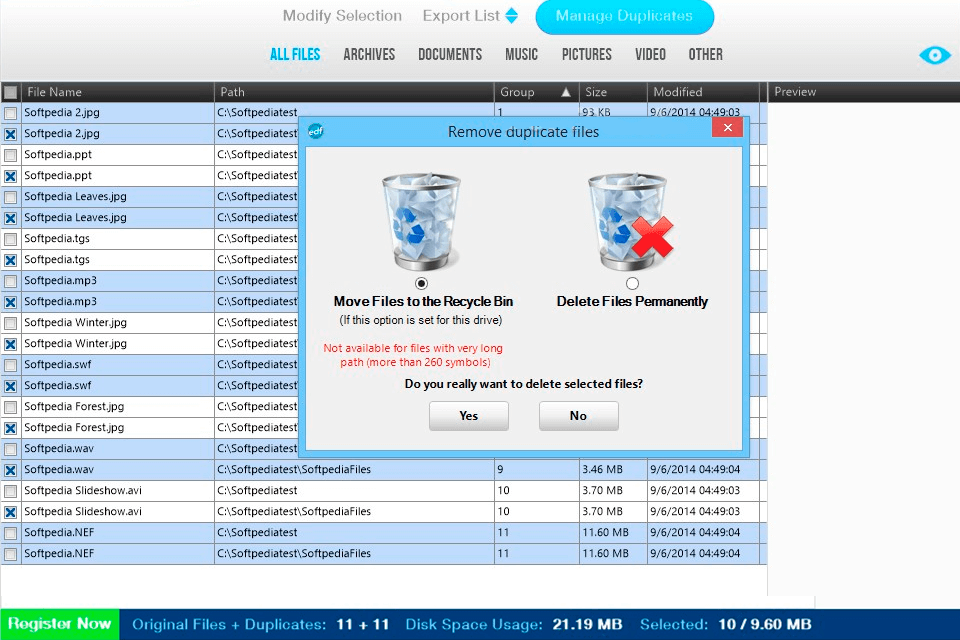The height and width of the screenshot is (640, 960).
Task: Open the PICTURES tab
Action: [x=586, y=55]
